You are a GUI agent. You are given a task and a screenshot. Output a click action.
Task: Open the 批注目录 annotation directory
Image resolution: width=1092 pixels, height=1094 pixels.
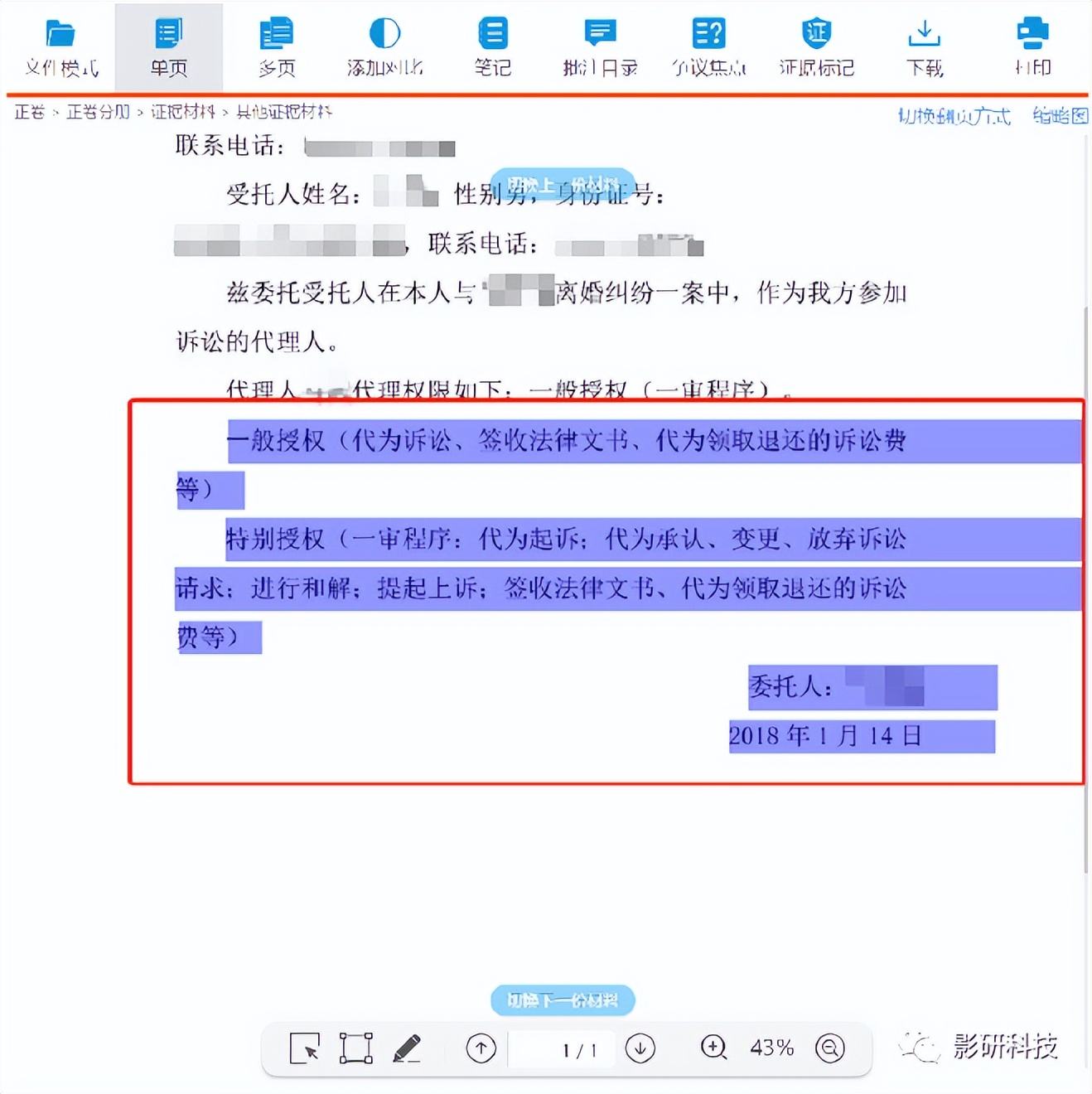pyautogui.click(x=599, y=46)
